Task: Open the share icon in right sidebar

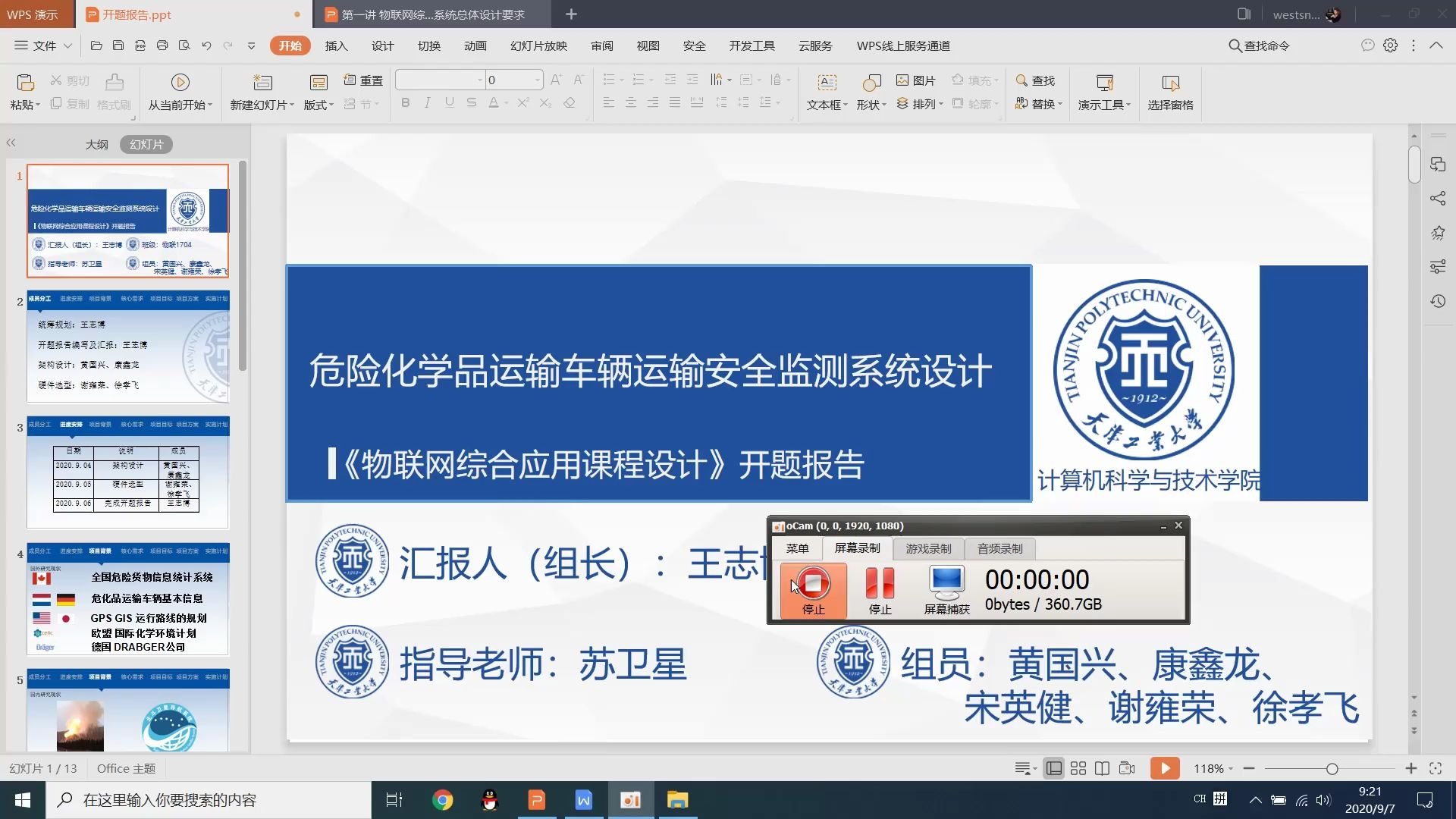Action: pyautogui.click(x=1438, y=199)
